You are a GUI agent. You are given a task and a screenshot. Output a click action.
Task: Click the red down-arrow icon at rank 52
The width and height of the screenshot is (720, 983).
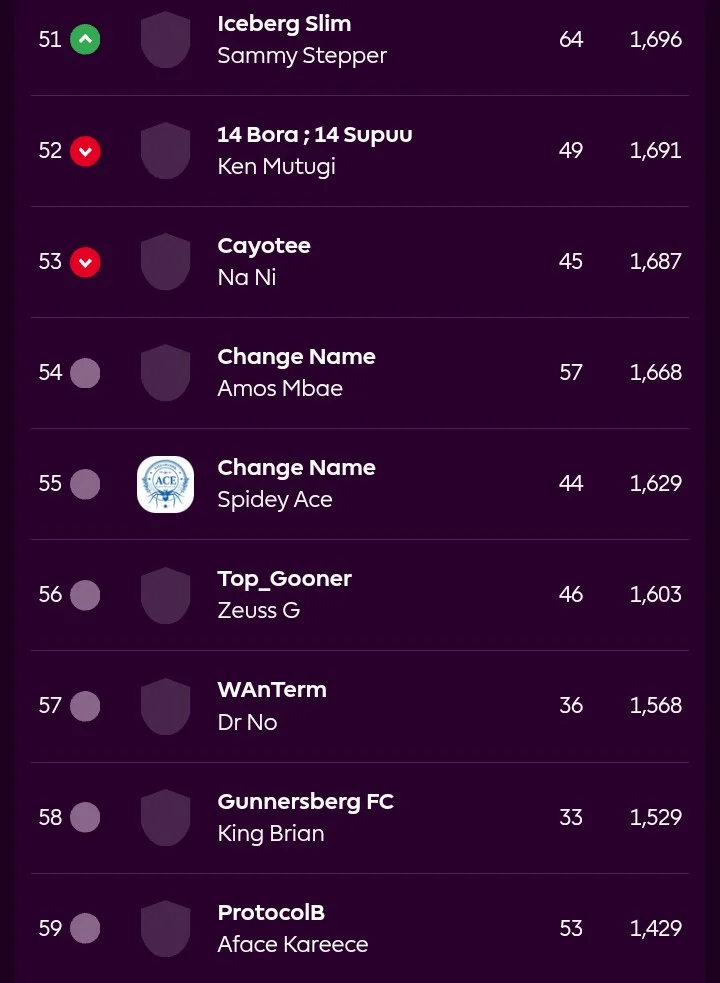coord(85,151)
